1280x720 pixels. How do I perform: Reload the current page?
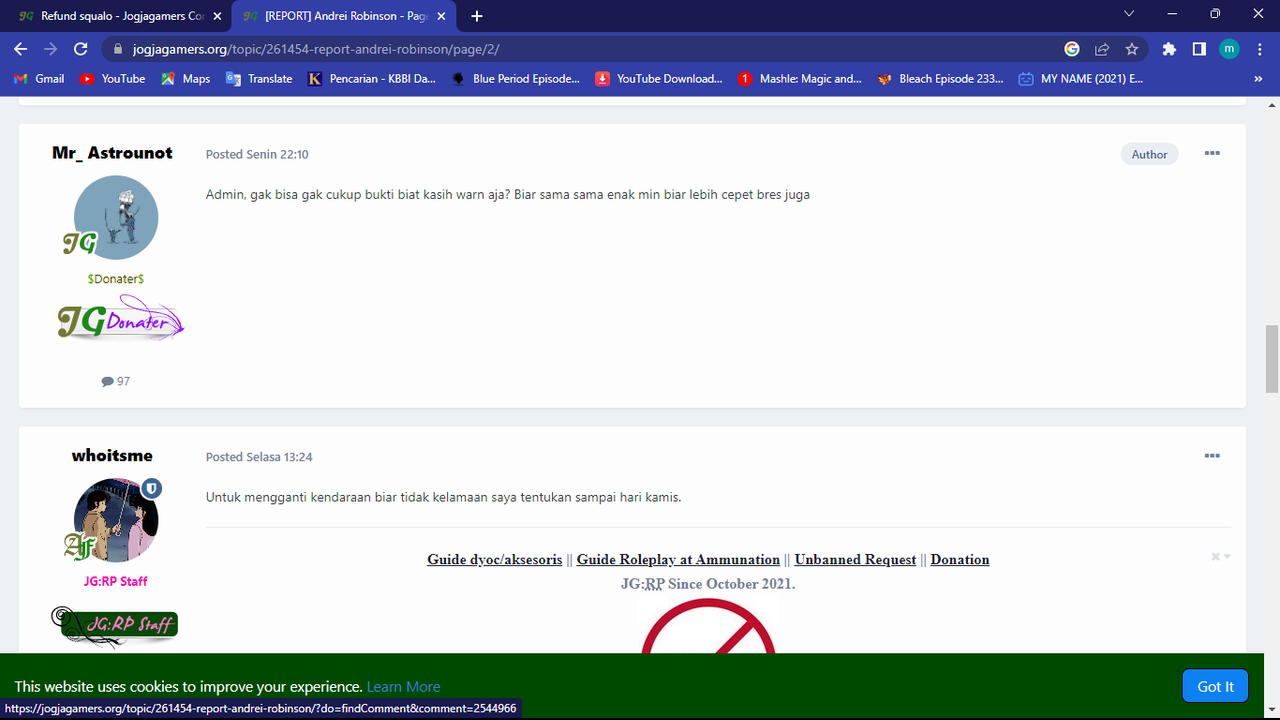coord(81,49)
